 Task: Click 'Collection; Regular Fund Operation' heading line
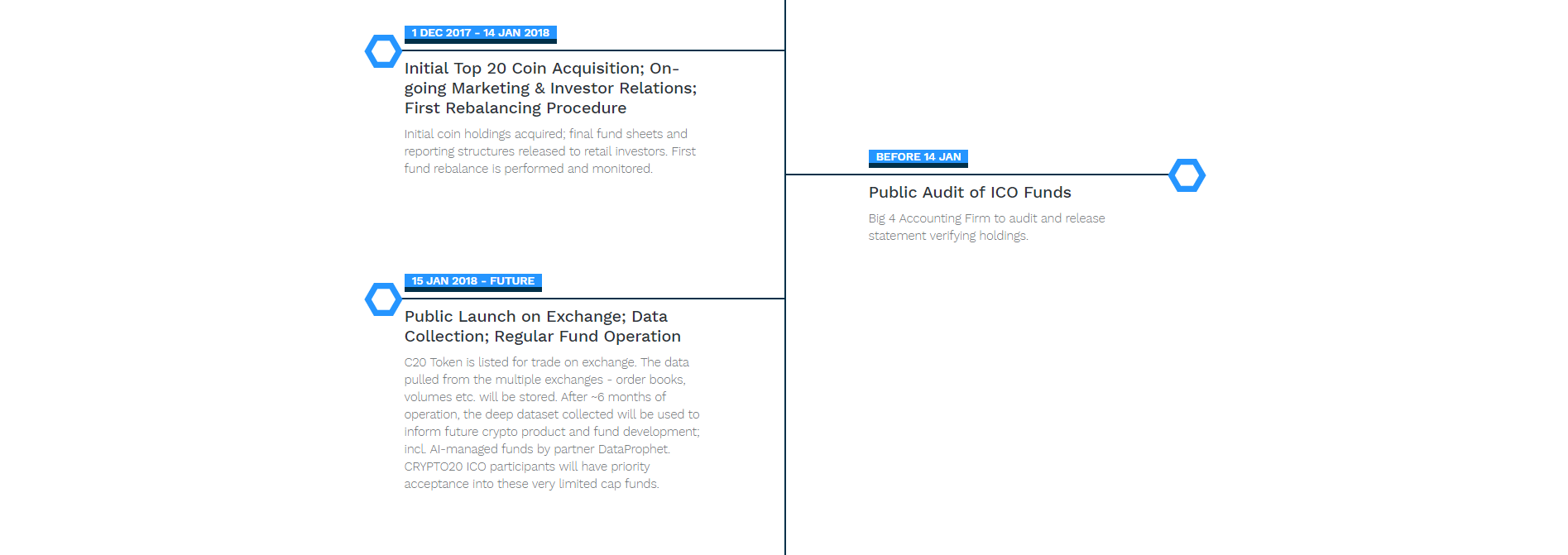543,336
